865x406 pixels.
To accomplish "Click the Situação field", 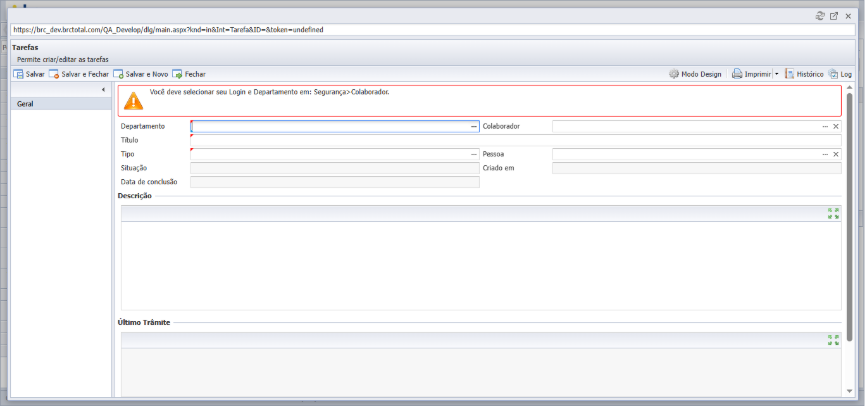I will 335,168.
